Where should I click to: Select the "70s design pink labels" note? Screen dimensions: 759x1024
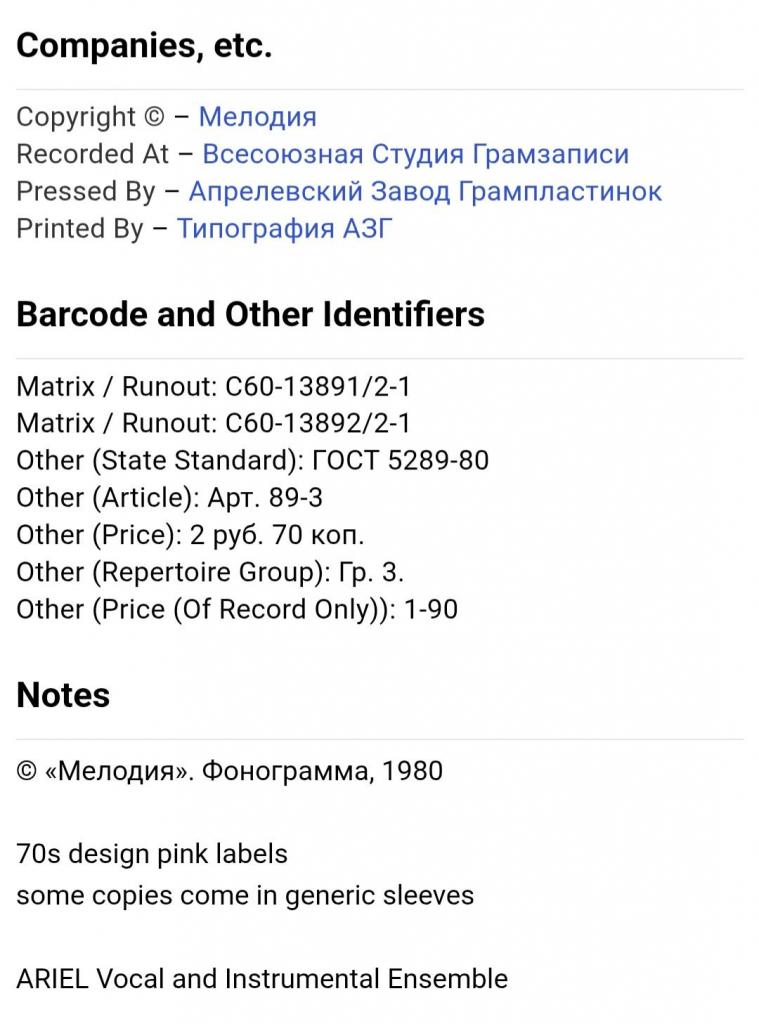click(x=152, y=854)
